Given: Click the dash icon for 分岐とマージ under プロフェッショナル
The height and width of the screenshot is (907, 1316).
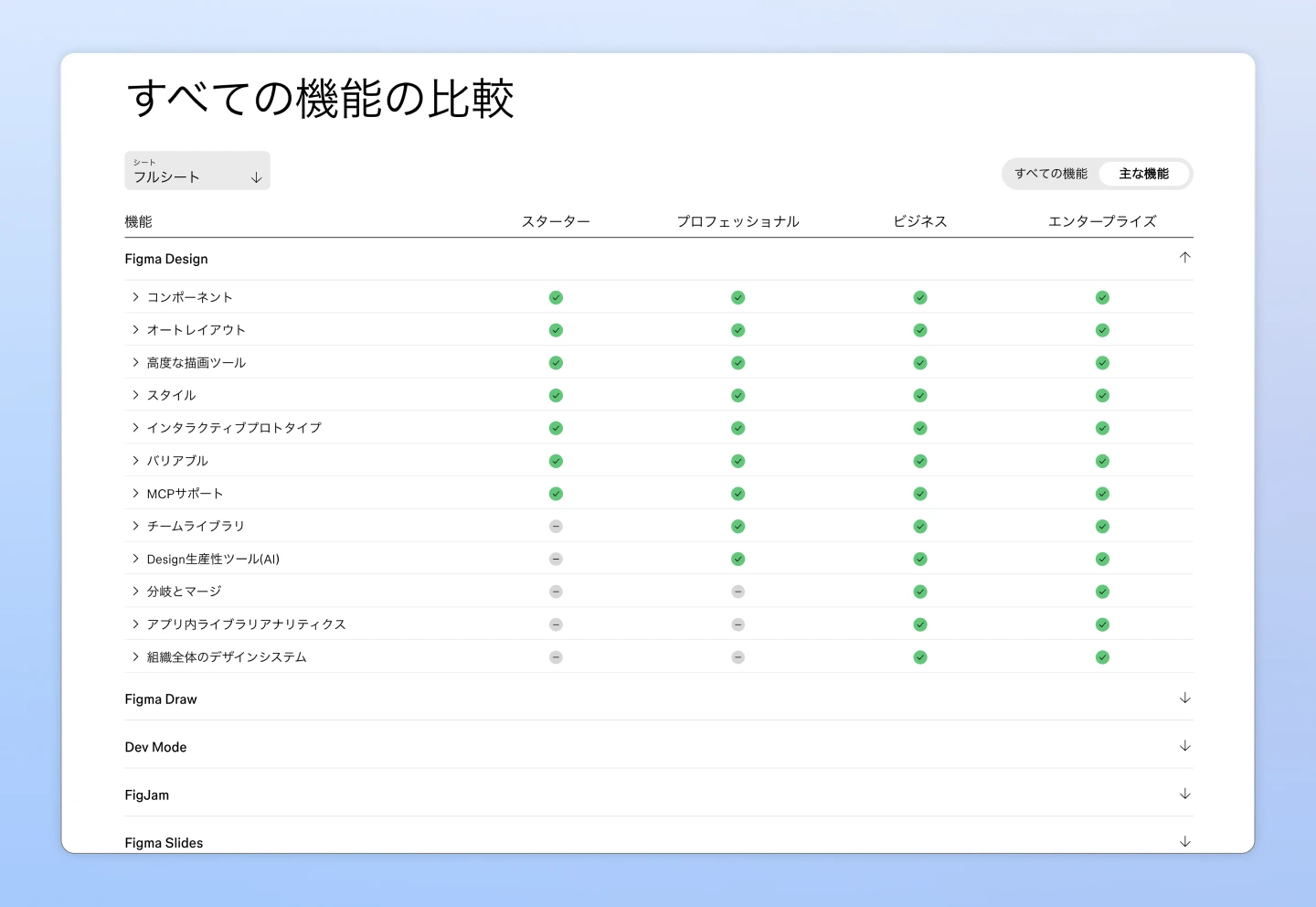Looking at the screenshot, I should coord(738,592).
